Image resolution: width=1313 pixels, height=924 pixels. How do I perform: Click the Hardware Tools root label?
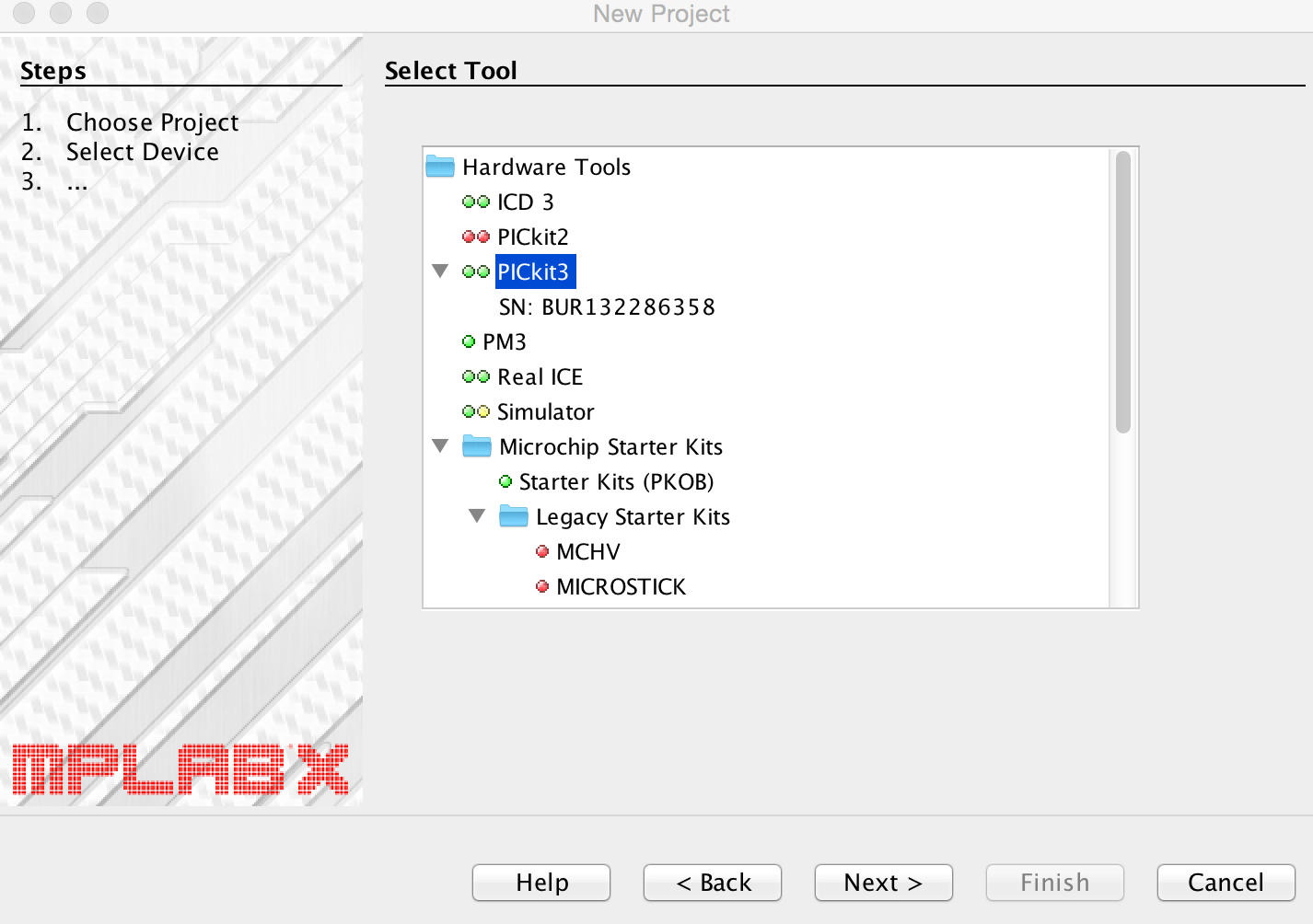coord(547,167)
